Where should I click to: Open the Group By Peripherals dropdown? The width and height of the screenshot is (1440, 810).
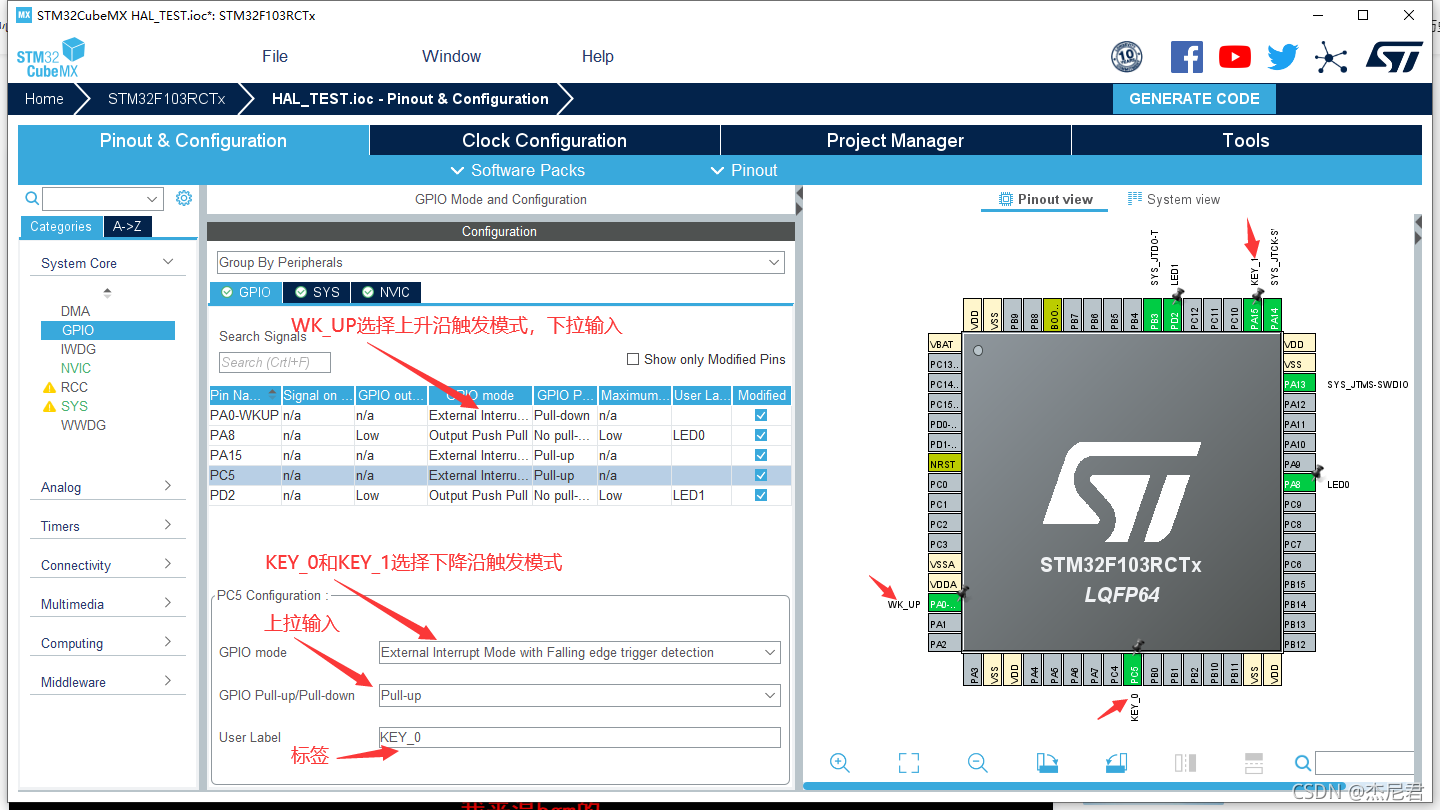[500, 262]
